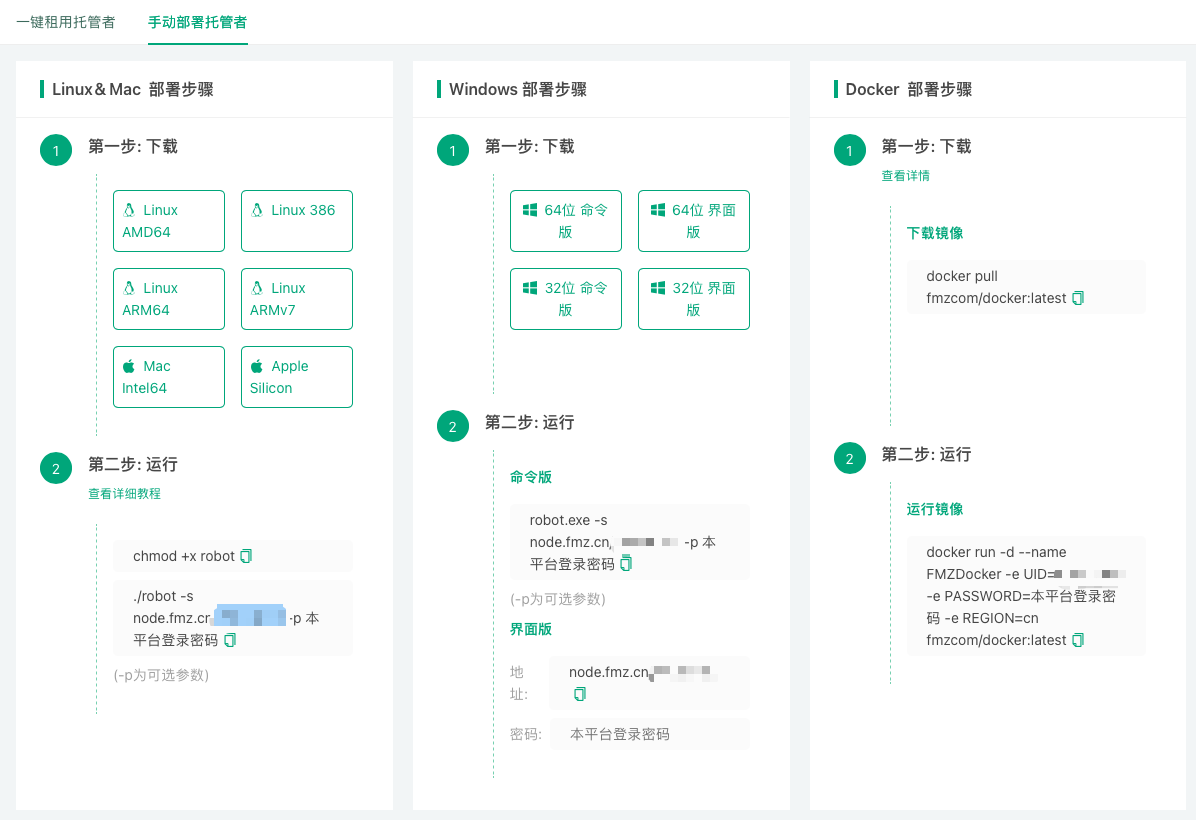The width and height of the screenshot is (1196, 820).
Task: Select the 手动部署托管者 tab
Action: tap(197, 22)
